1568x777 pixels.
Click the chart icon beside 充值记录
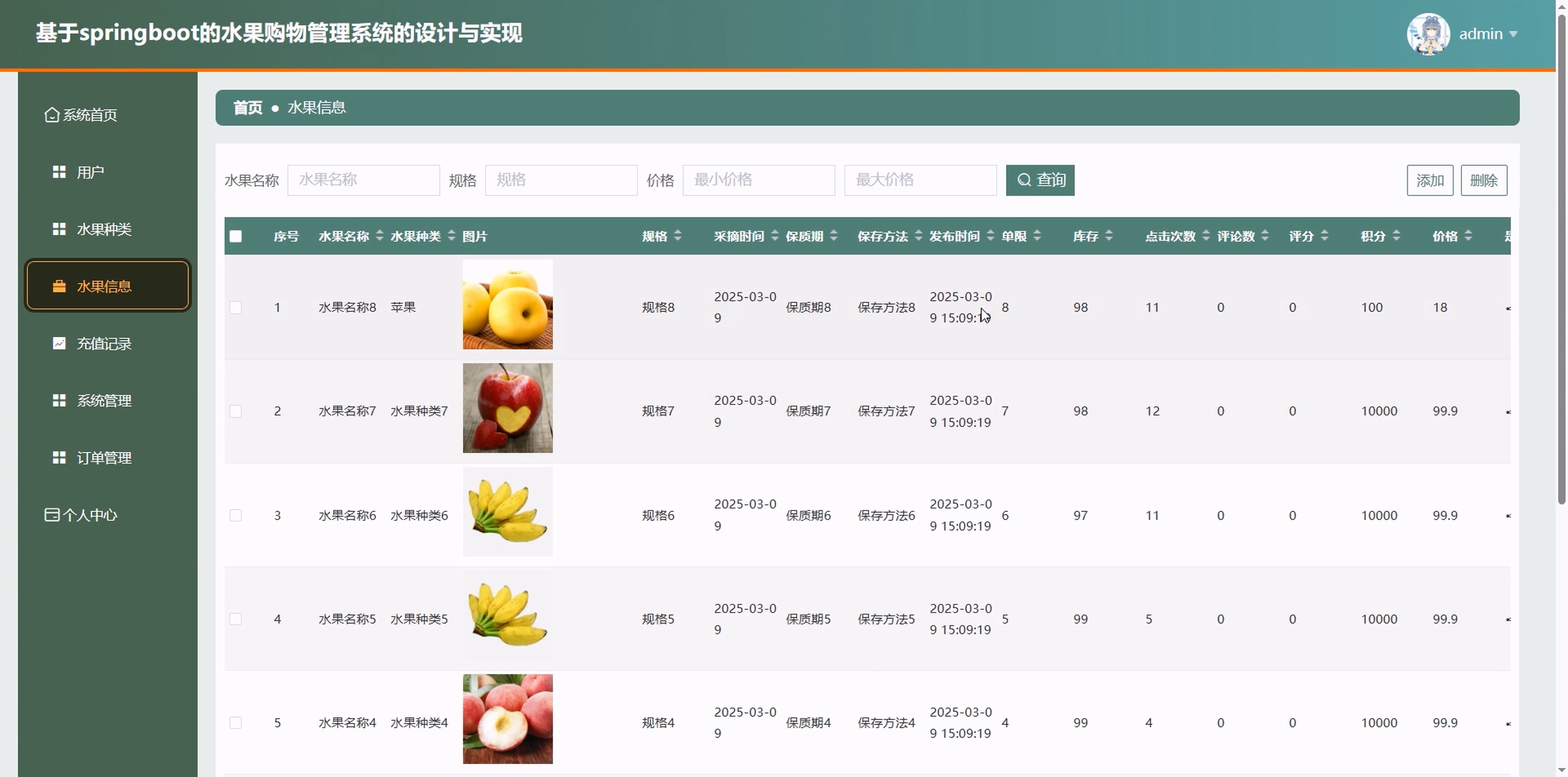(x=59, y=344)
